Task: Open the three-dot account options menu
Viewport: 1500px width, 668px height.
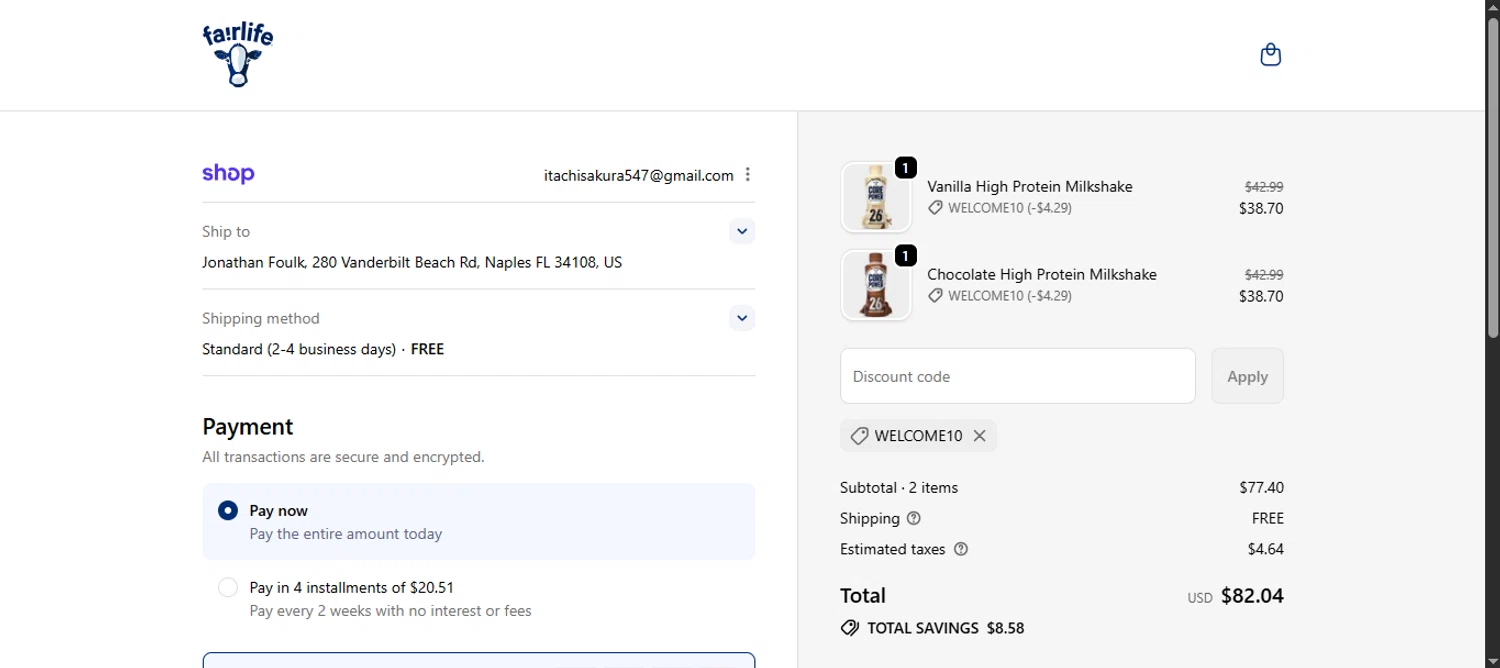Action: 747,175
